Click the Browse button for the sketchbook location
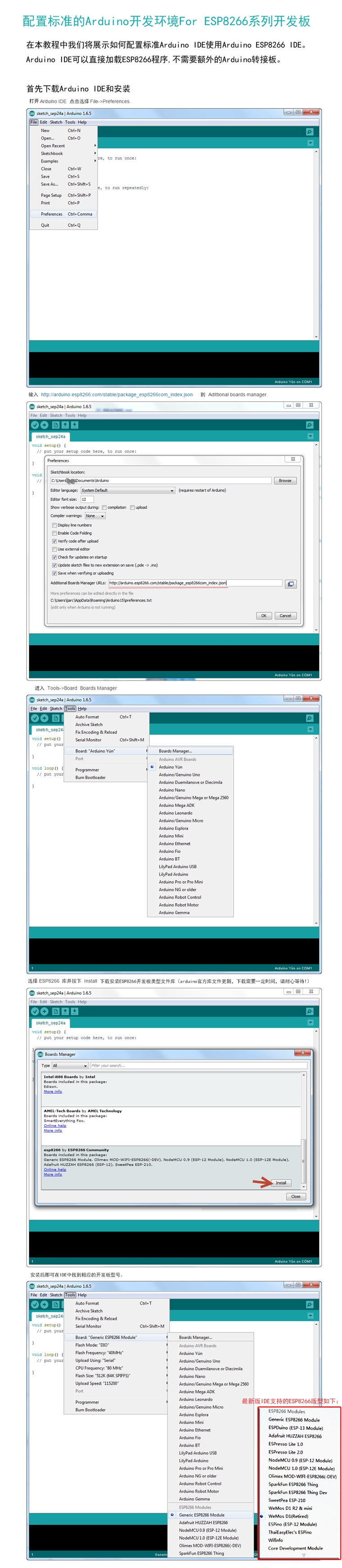 285,480
